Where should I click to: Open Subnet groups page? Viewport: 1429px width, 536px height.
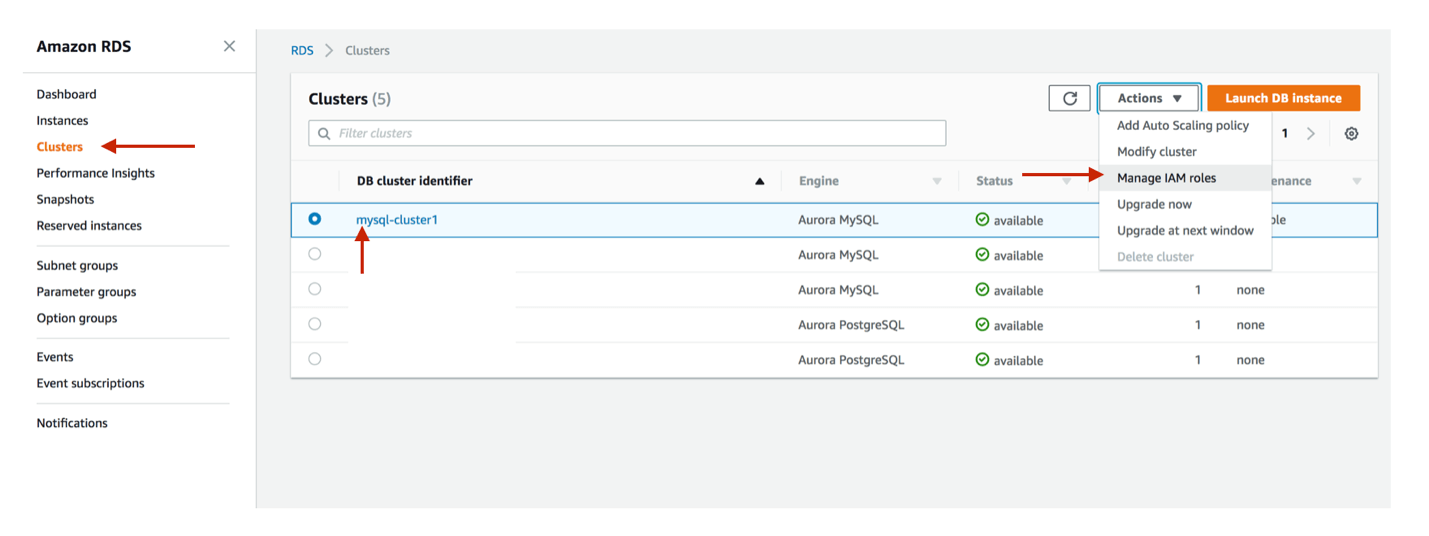point(77,265)
